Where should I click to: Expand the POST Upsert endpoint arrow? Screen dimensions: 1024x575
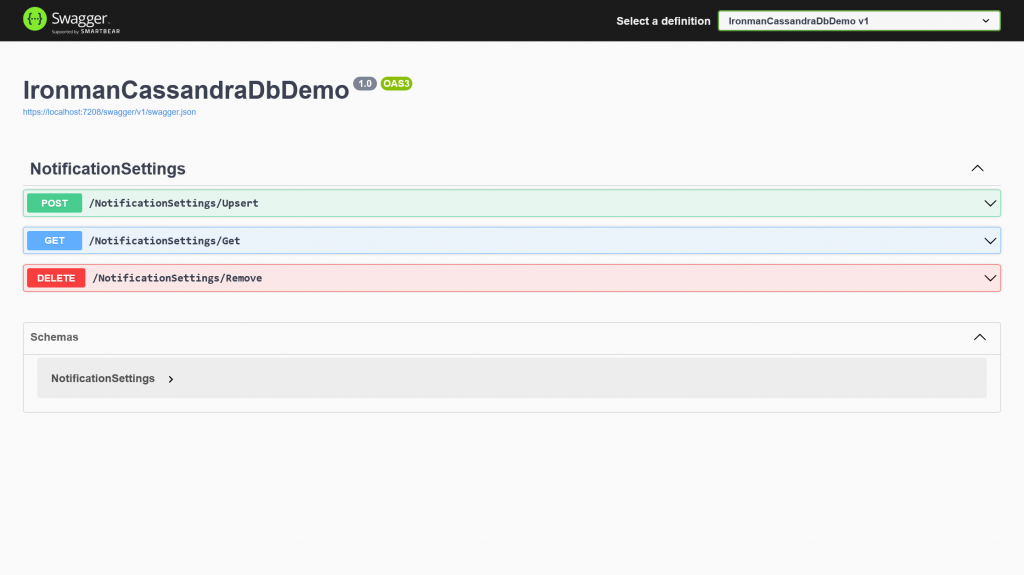990,203
